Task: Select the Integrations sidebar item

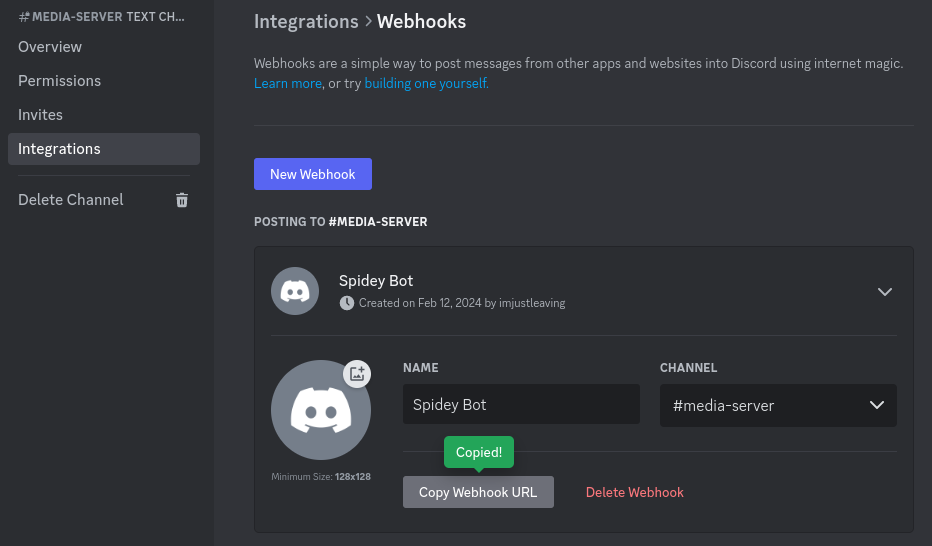Action: click(x=103, y=149)
